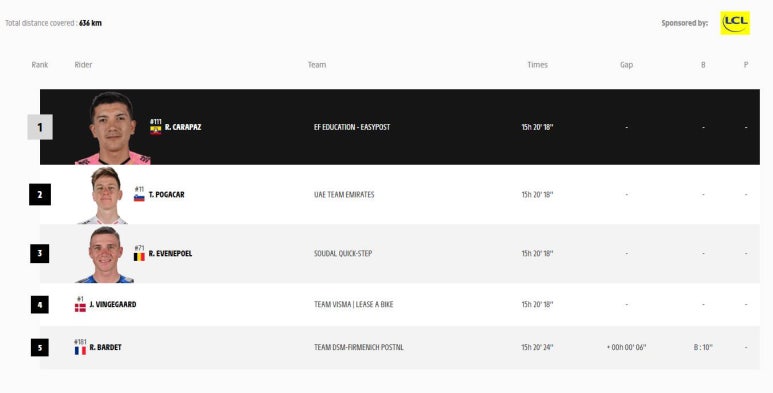Screen dimensions: 773x393
Task: Select the Times column header
Action: 537,65
